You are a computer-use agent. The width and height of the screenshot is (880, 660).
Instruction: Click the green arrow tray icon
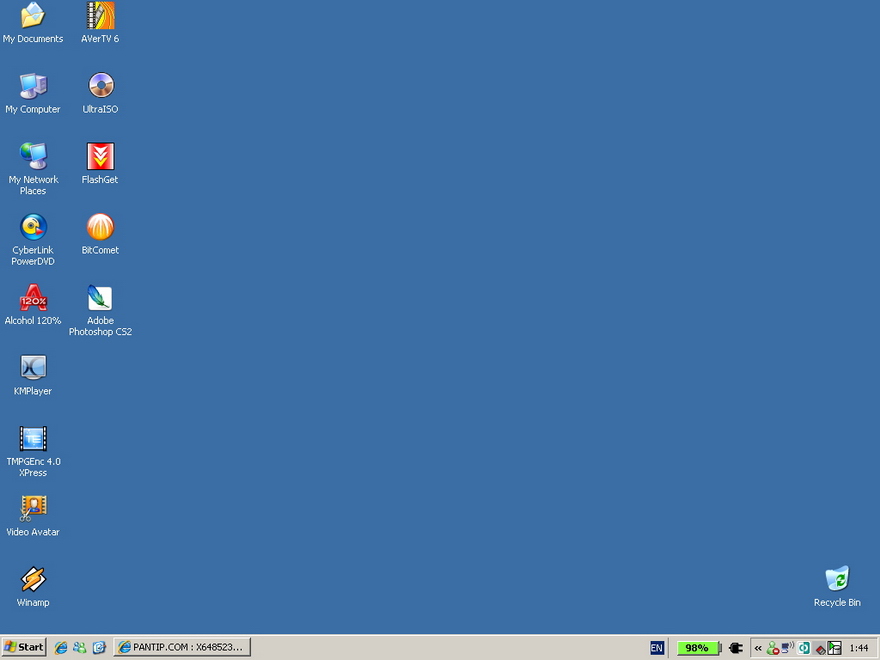click(835, 648)
